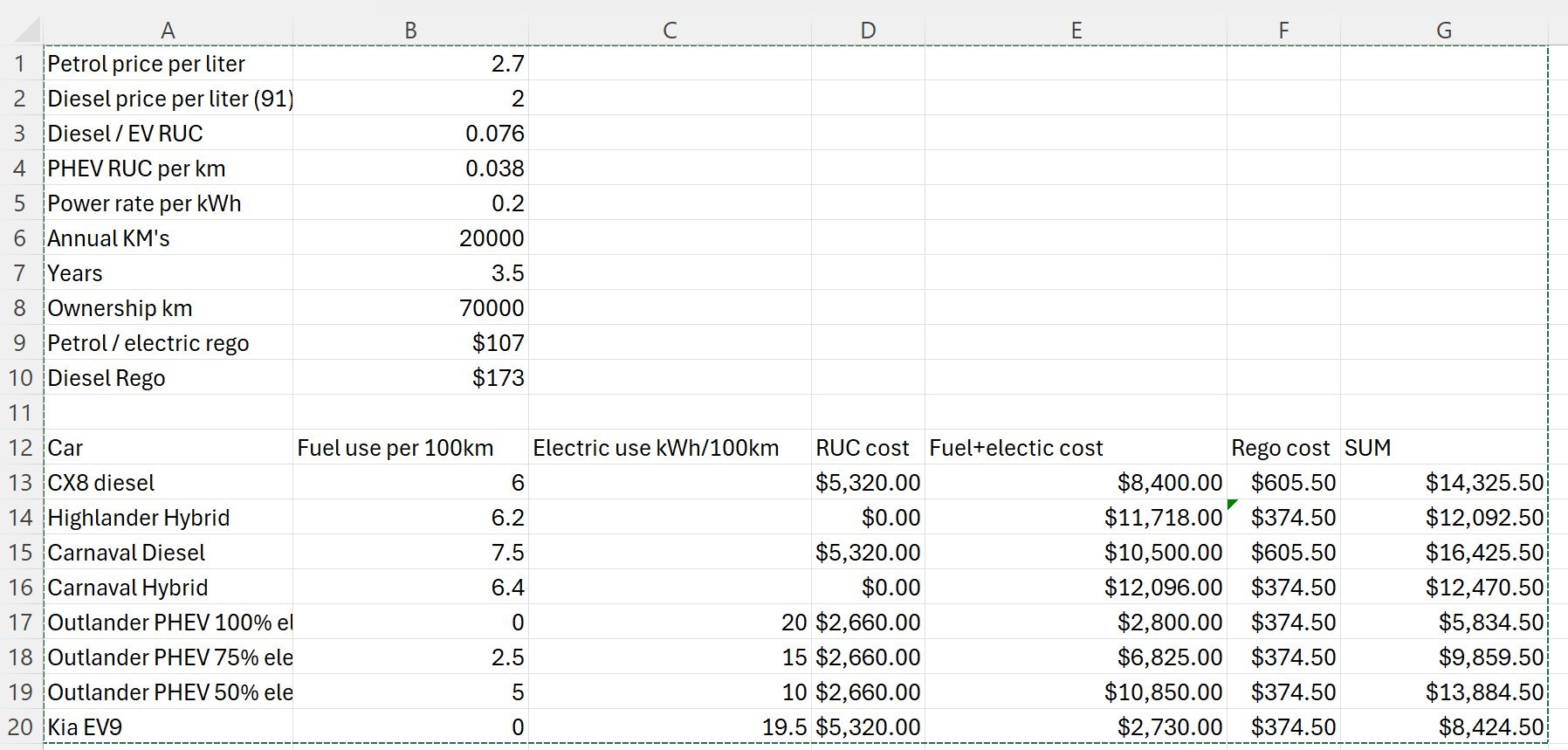Click the $16,425.50 sum cell
Viewport: 1568px width, 750px height.
[1444, 553]
